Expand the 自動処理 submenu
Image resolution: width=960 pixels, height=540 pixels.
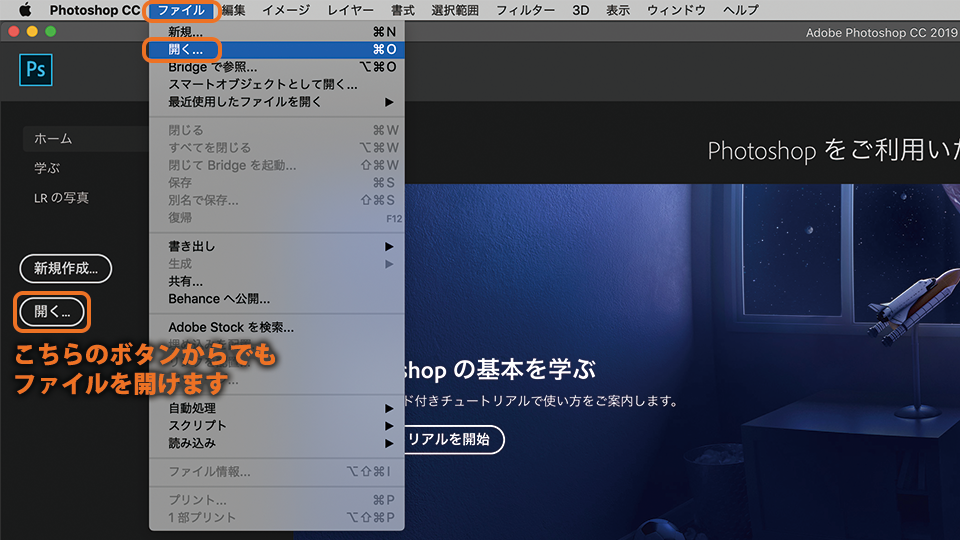coord(277,408)
